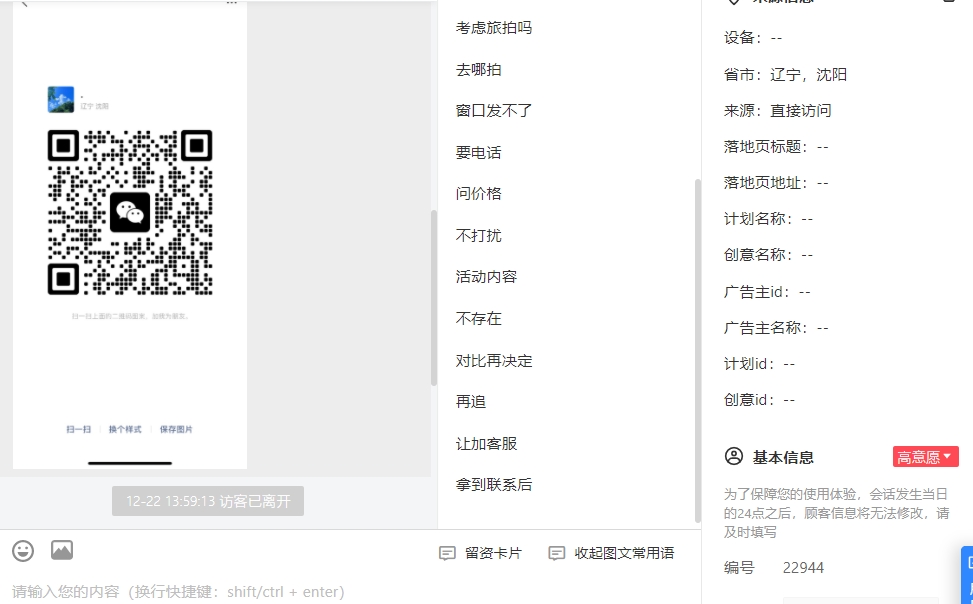
Task: Open the emoji picker
Action: [23, 551]
